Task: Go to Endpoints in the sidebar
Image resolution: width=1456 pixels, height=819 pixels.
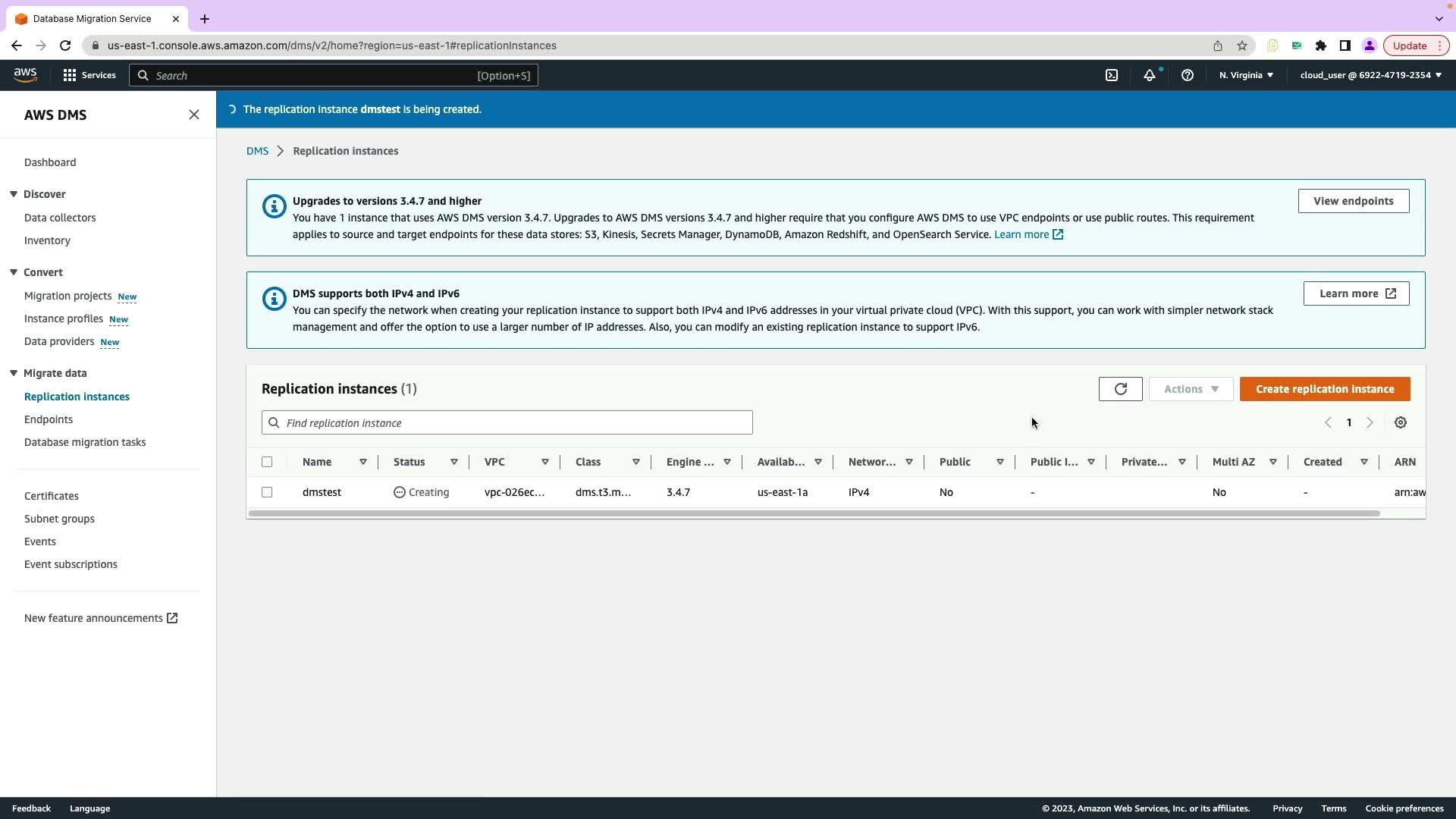Action: coord(49,419)
